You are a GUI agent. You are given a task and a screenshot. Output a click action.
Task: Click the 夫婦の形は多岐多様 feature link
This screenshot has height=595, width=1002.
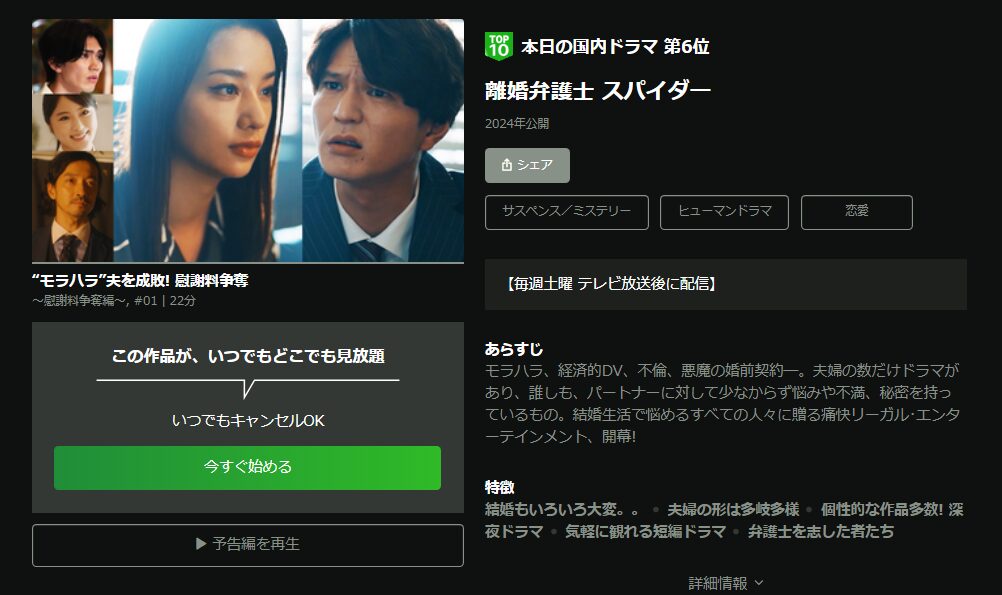tap(733, 509)
